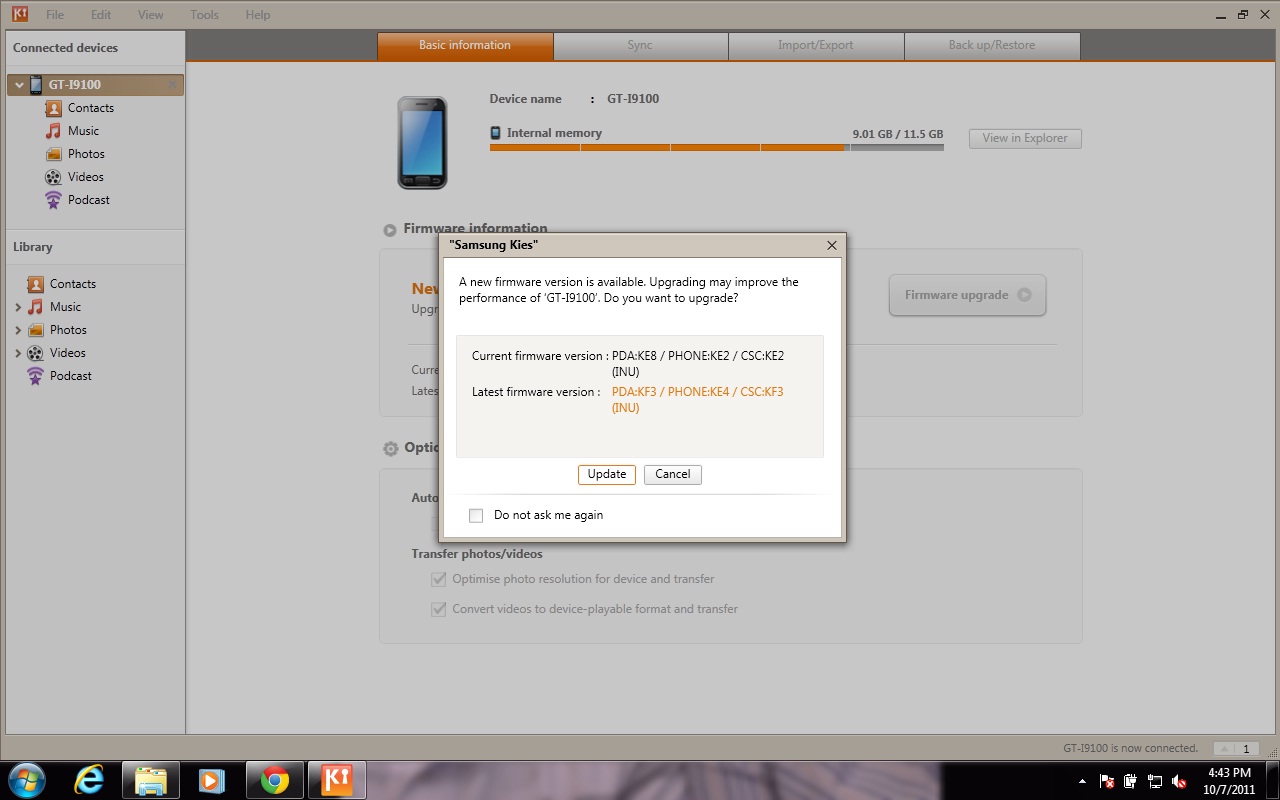
Task: Click the network tray icon
Action: click(x=1155, y=781)
